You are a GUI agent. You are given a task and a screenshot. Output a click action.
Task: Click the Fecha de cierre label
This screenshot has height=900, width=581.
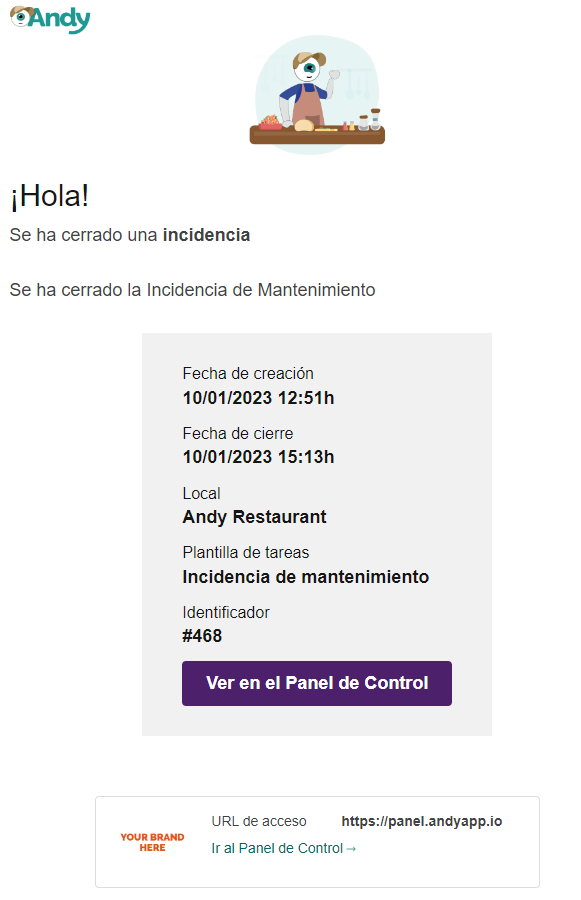pos(238,433)
